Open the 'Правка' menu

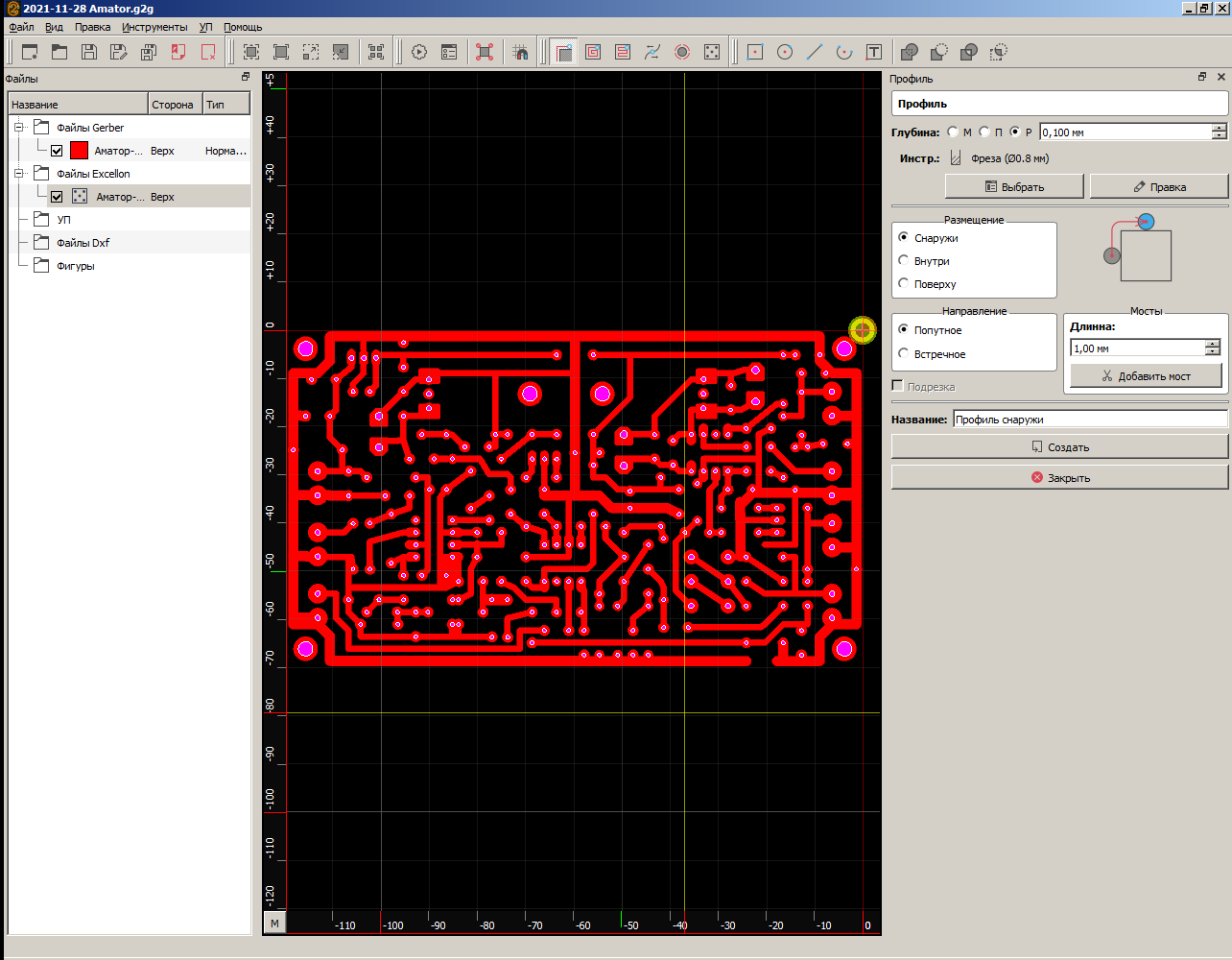[92, 27]
